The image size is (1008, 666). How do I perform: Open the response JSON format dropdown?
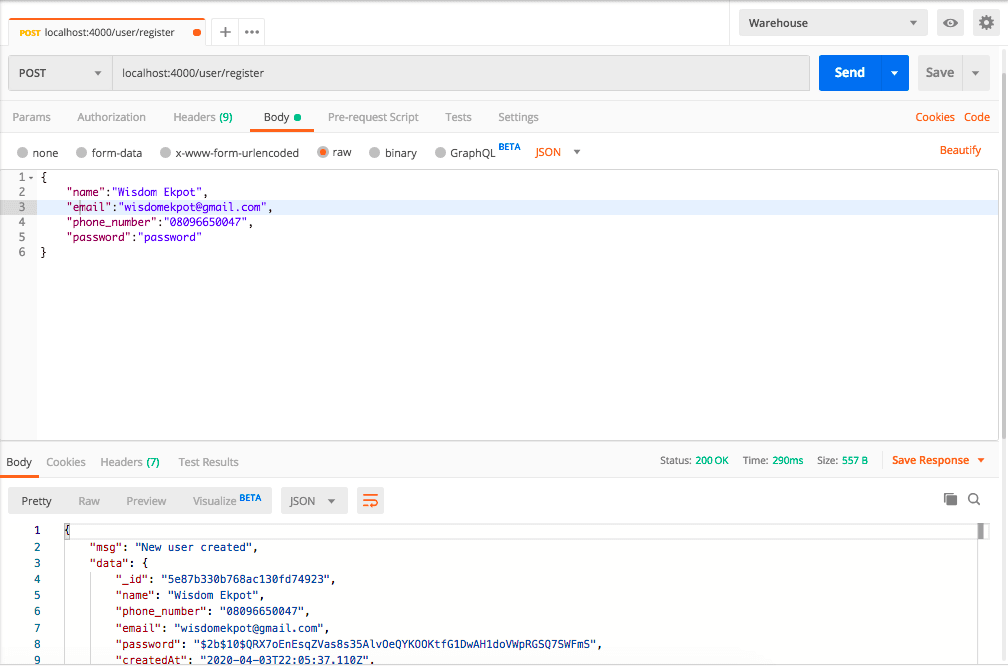pyautogui.click(x=314, y=501)
